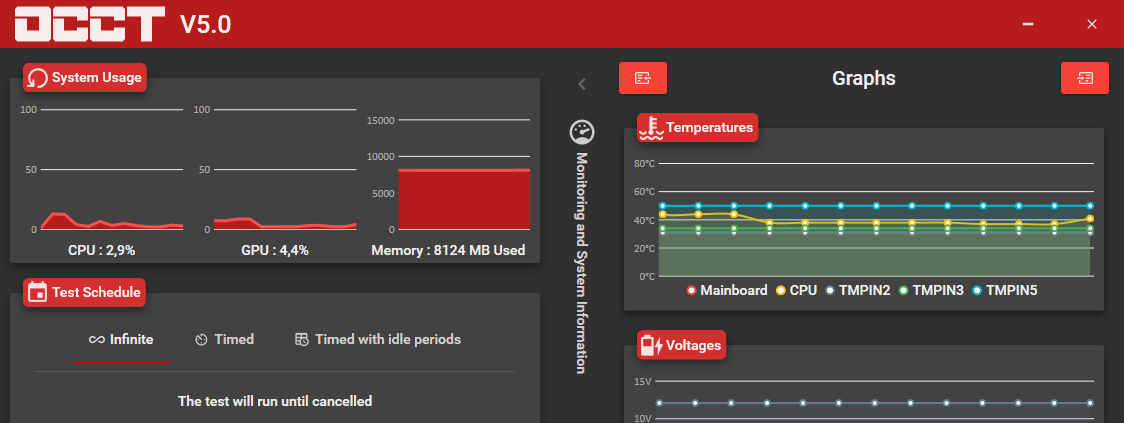The image size is (1124, 423).
Task: Toggle Mainboard series in temperature legend
Action: pyautogui.click(x=727, y=290)
